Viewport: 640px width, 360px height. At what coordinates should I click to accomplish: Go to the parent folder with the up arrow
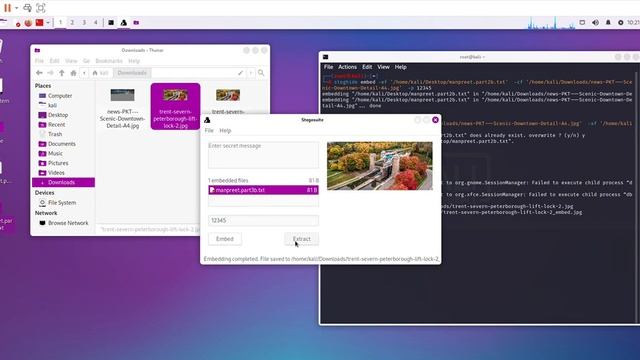[62, 73]
